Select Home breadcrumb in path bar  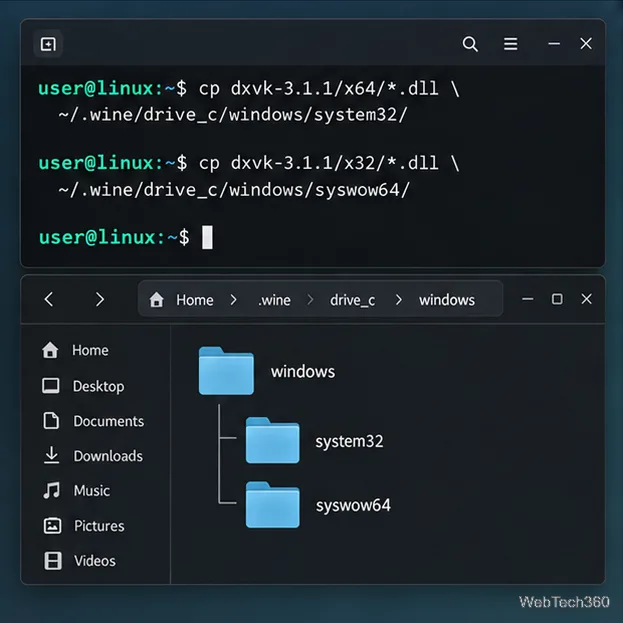click(195, 300)
